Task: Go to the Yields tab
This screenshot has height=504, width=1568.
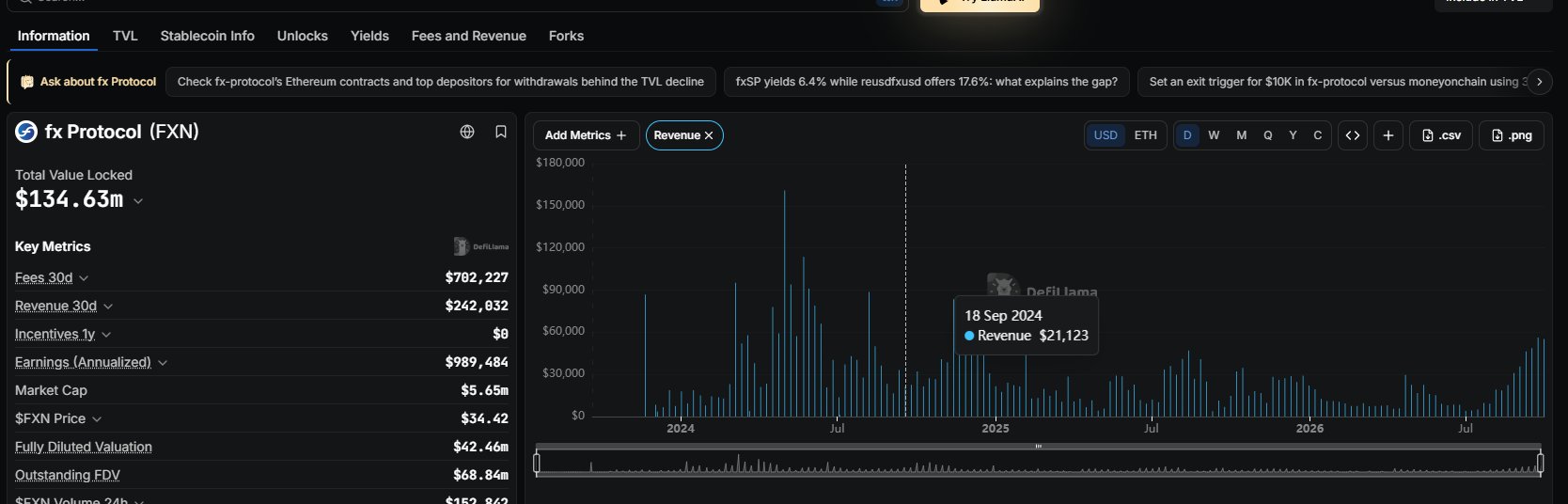Action: (369, 36)
